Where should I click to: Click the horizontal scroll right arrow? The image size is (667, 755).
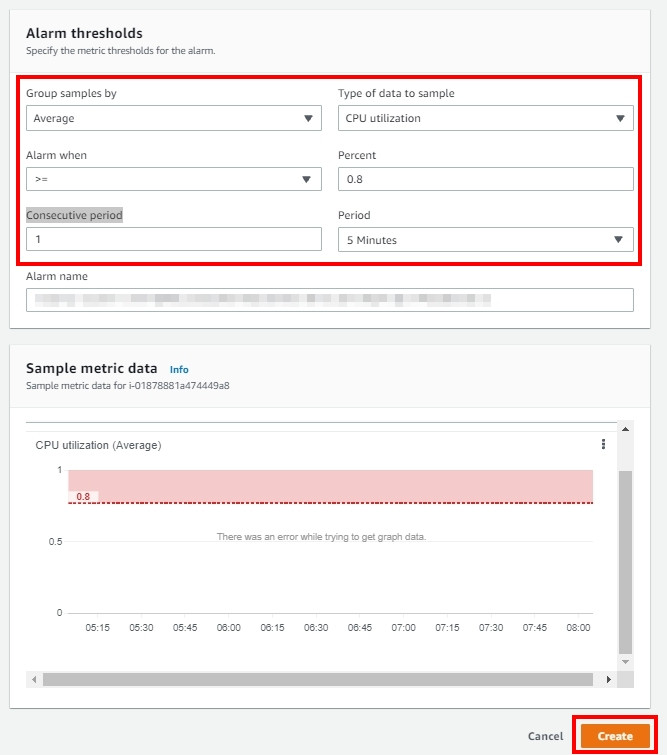click(609, 679)
